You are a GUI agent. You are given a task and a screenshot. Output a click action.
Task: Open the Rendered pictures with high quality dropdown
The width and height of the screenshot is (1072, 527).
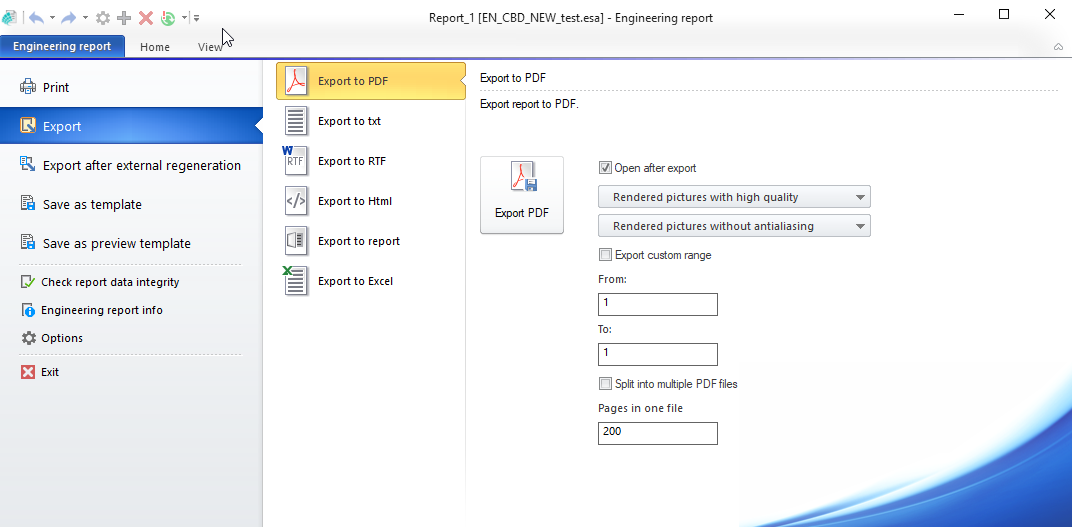[734, 197]
